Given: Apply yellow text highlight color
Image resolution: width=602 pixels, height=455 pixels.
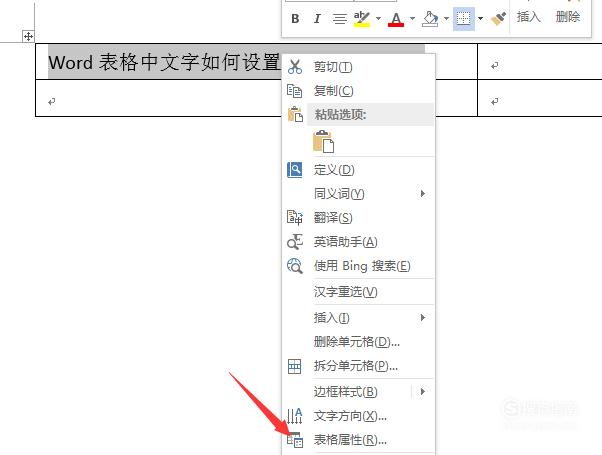Looking at the screenshot, I should [x=362, y=19].
